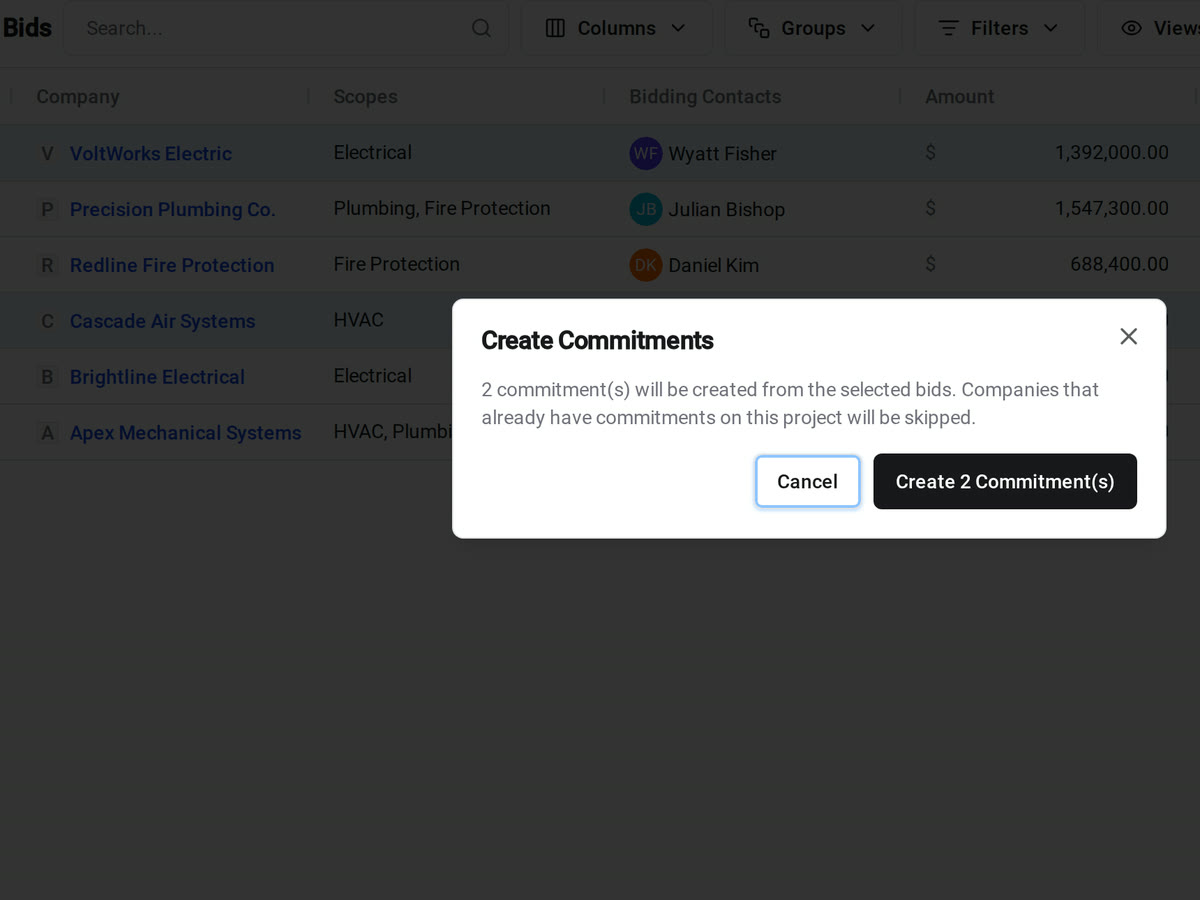
Task: Click the Julian Bishop contact name
Action: tap(726, 210)
